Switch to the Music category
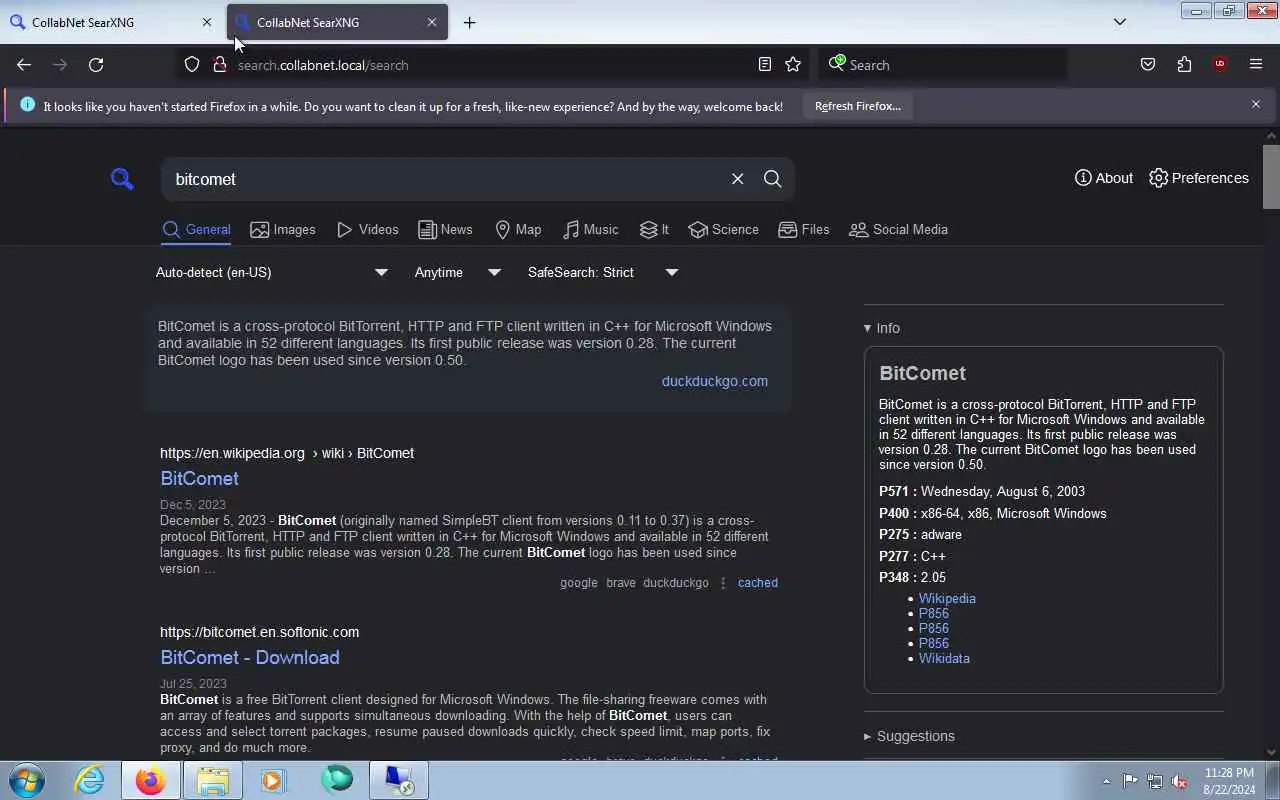This screenshot has height=800, width=1280. 590,229
